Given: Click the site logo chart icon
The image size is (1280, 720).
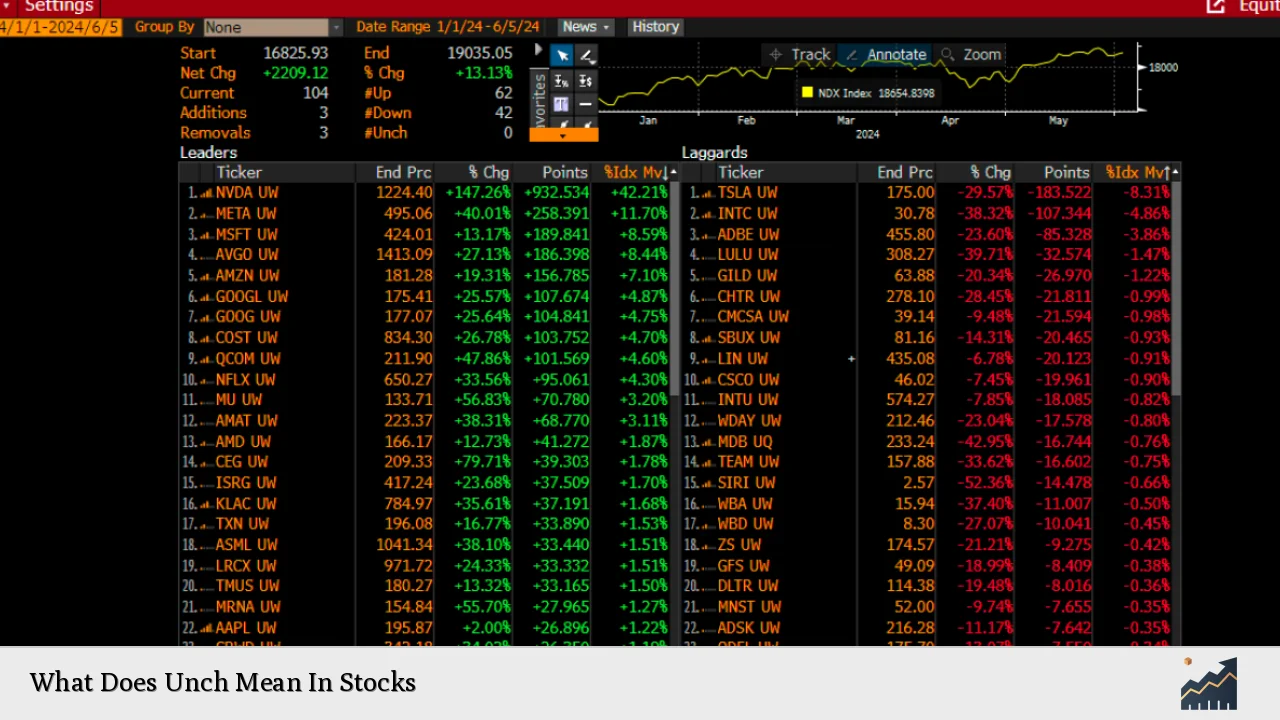Looking at the screenshot, I should coord(1209,684).
